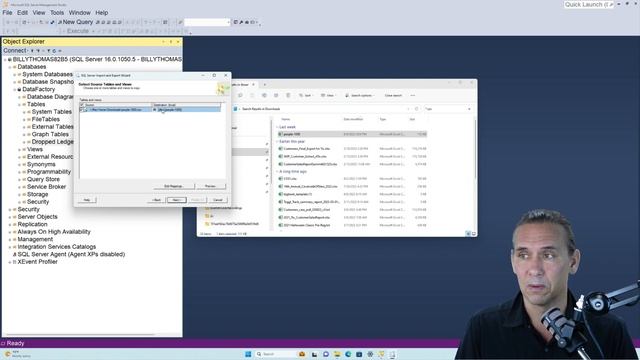Viewport: 640px width, 360px height.
Task: Click the Replication folder icon
Action: coord(15,224)
